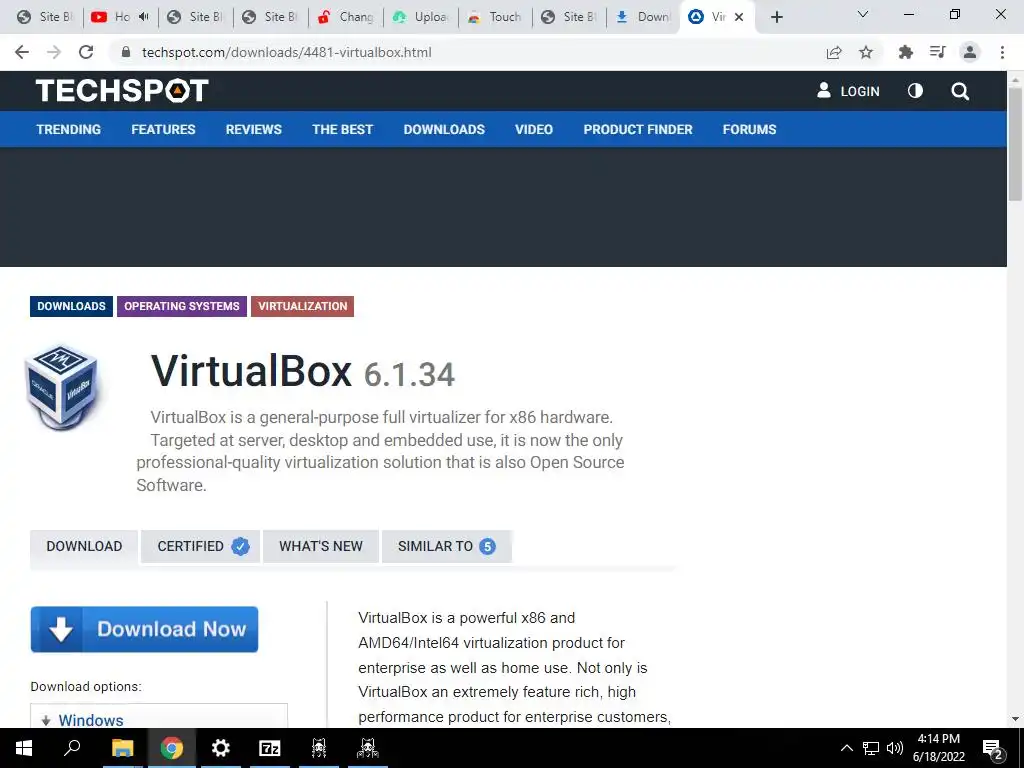1024x768 pixels.
Task: Click the share page icon in the address bar
Action: 834,52
